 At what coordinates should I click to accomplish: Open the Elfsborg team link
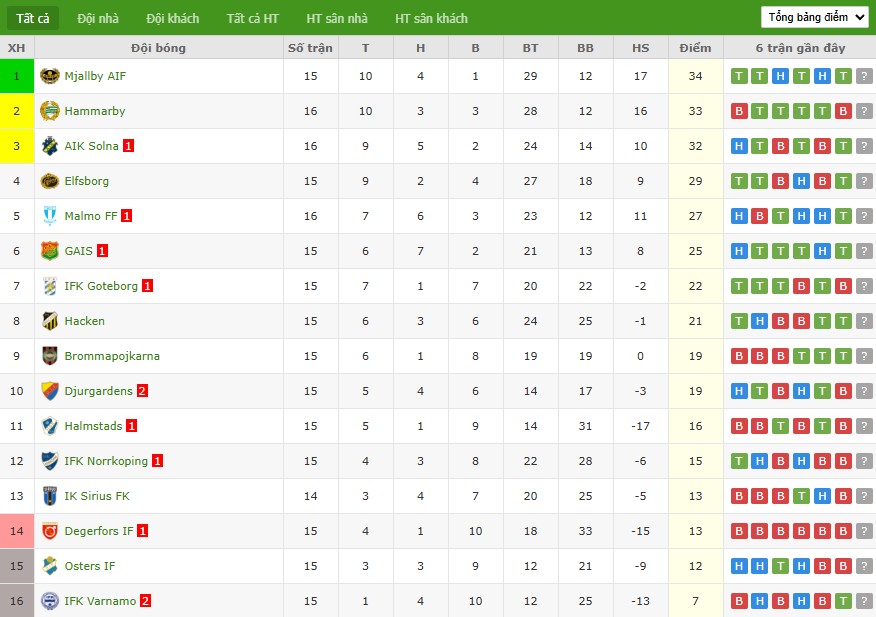tap(87, 181)
